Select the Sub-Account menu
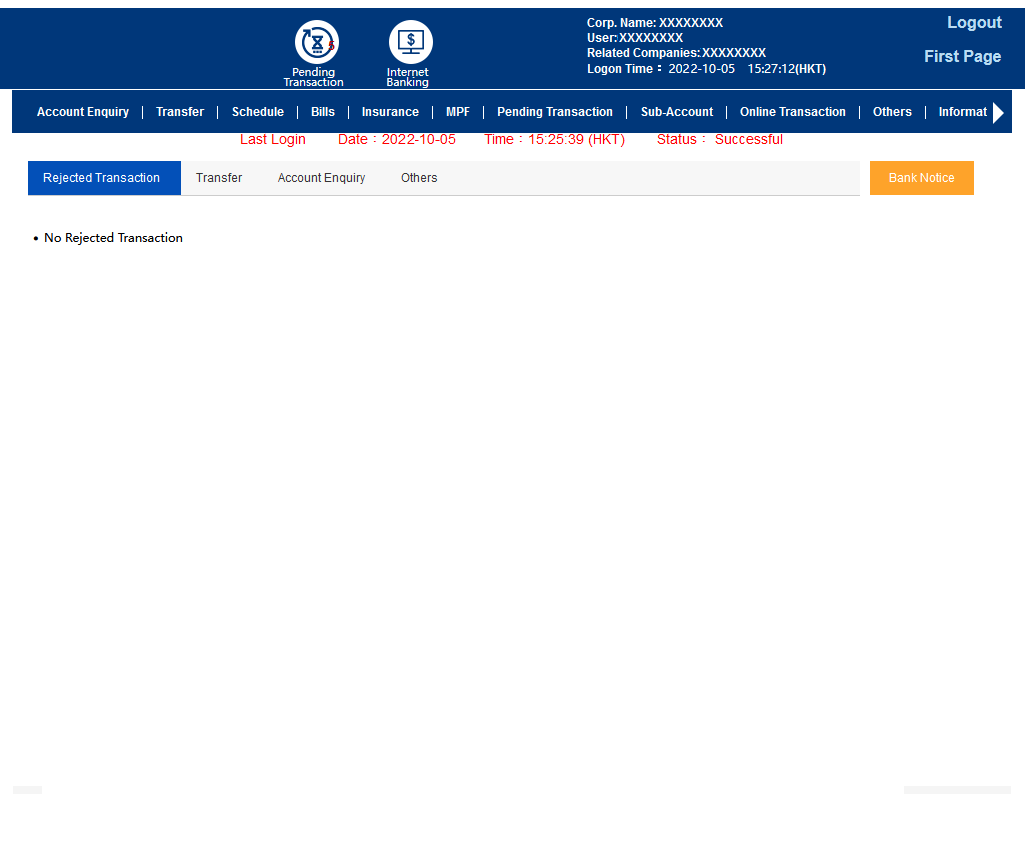This screenshot has width=1025, height=864. click(x=677, y=112)
